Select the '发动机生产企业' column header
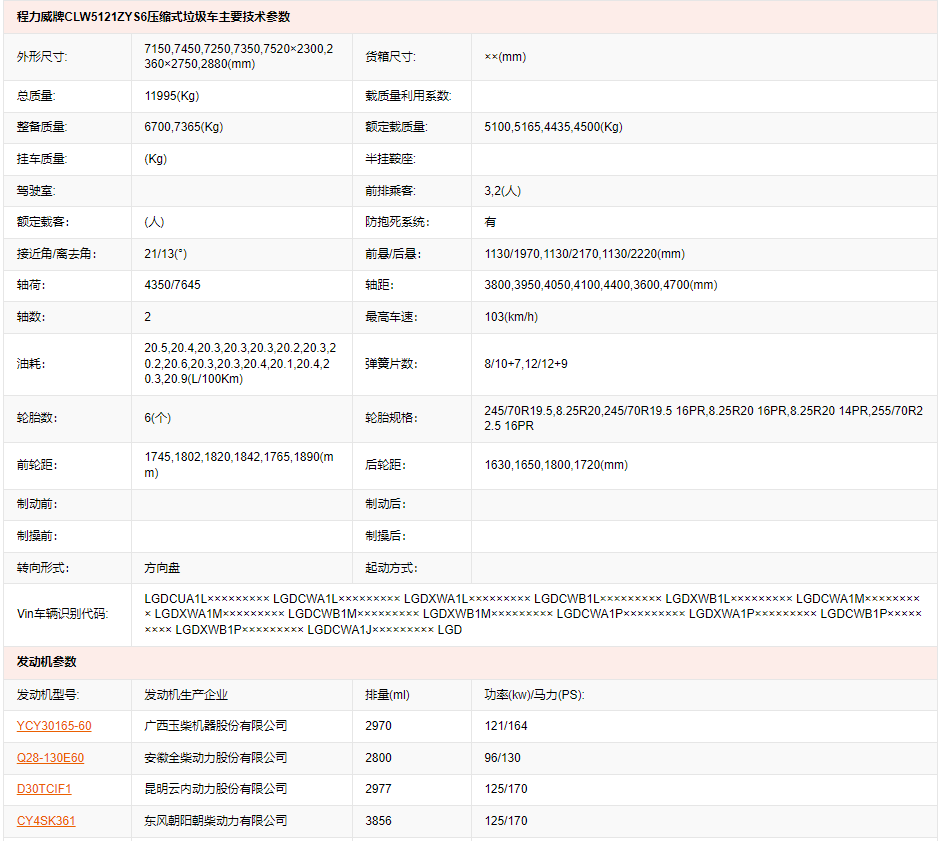 point(186,695)
